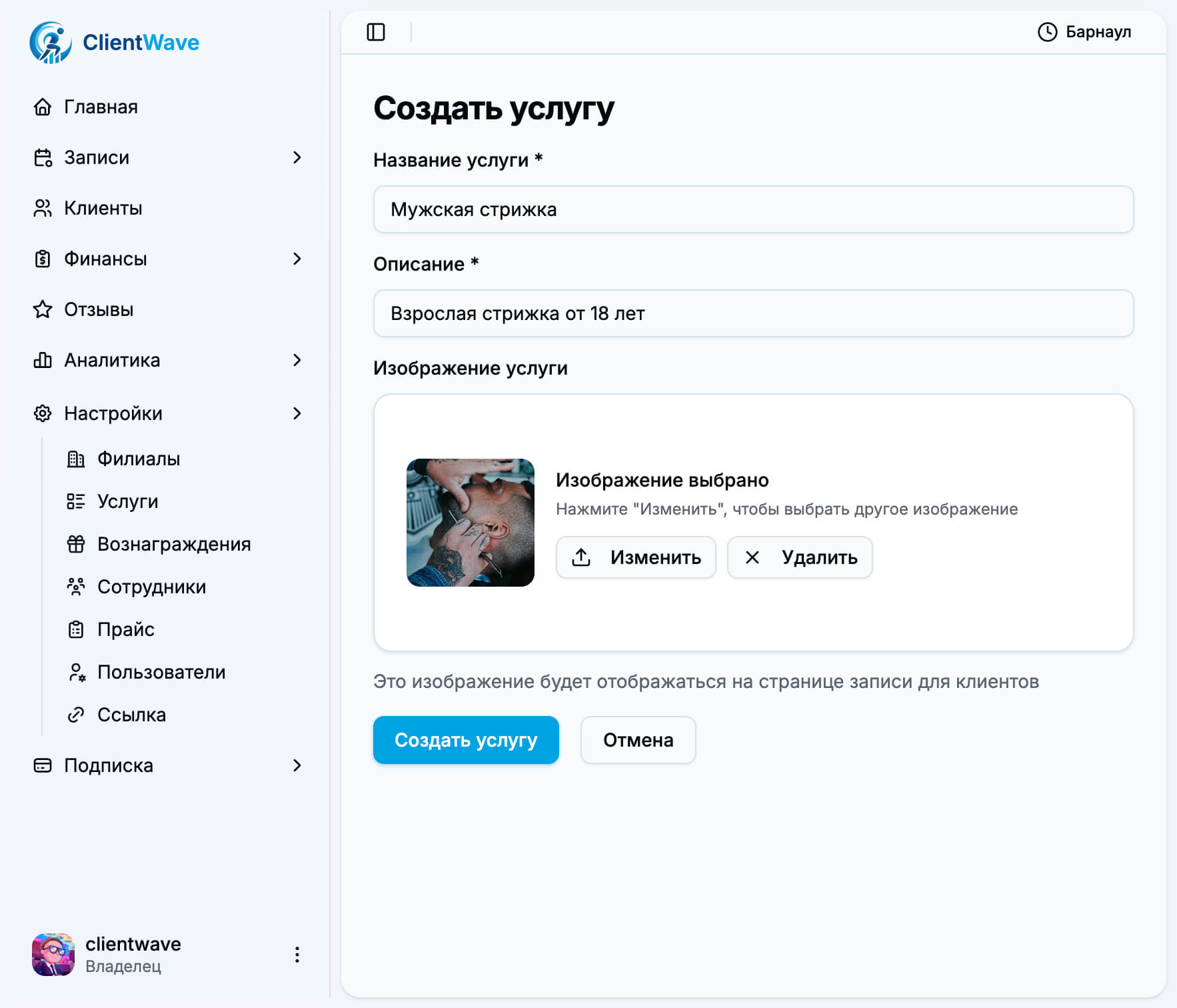The image size is (1177, 1008).
Task: Click the Клиенты people icon
Action: tap(43, 208)
